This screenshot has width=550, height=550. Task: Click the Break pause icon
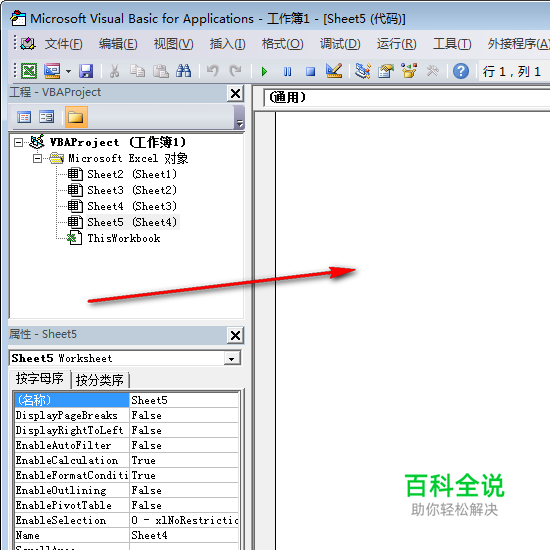287,72
